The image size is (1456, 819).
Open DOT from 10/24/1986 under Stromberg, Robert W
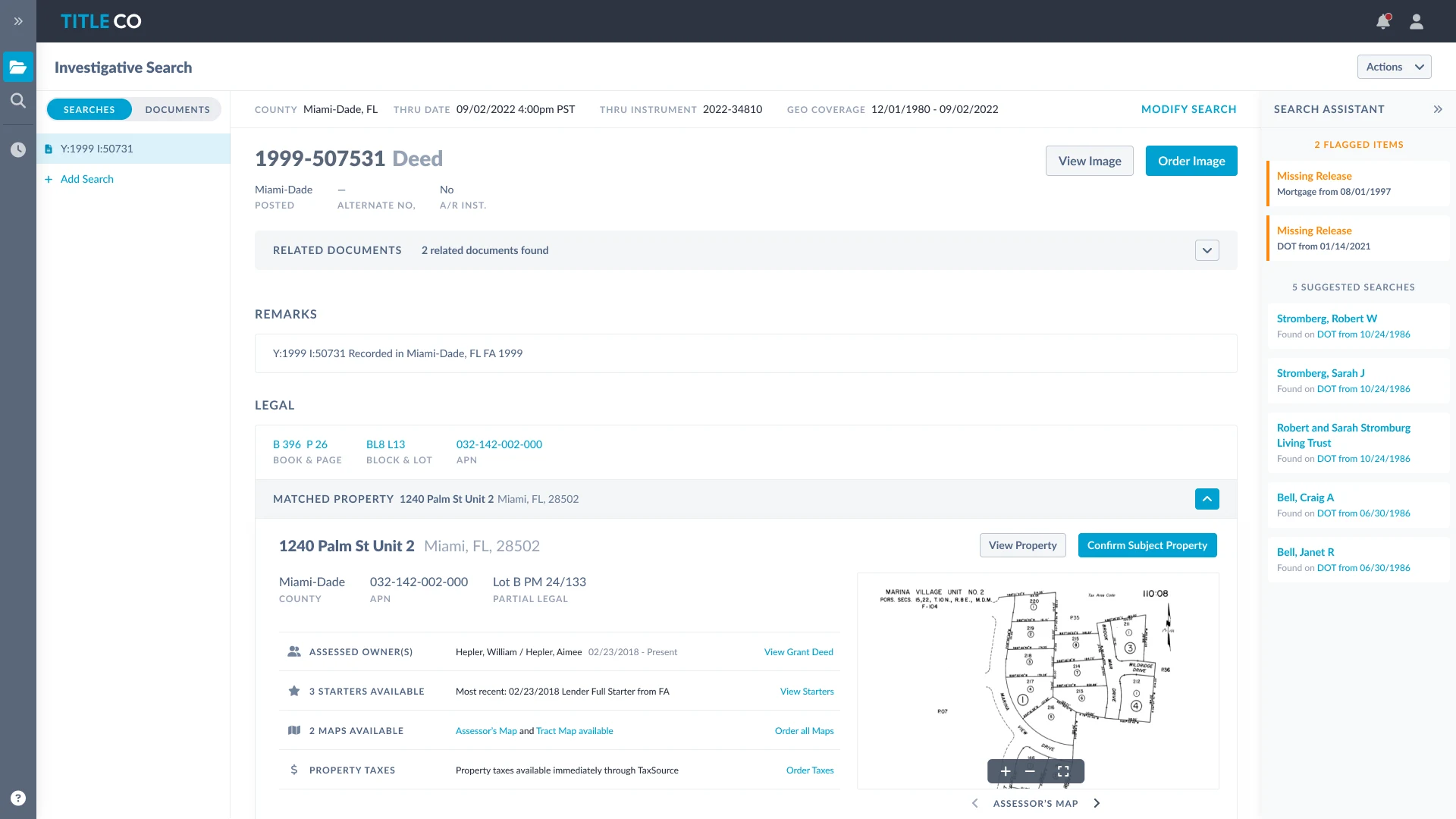tap(1363, 334)
